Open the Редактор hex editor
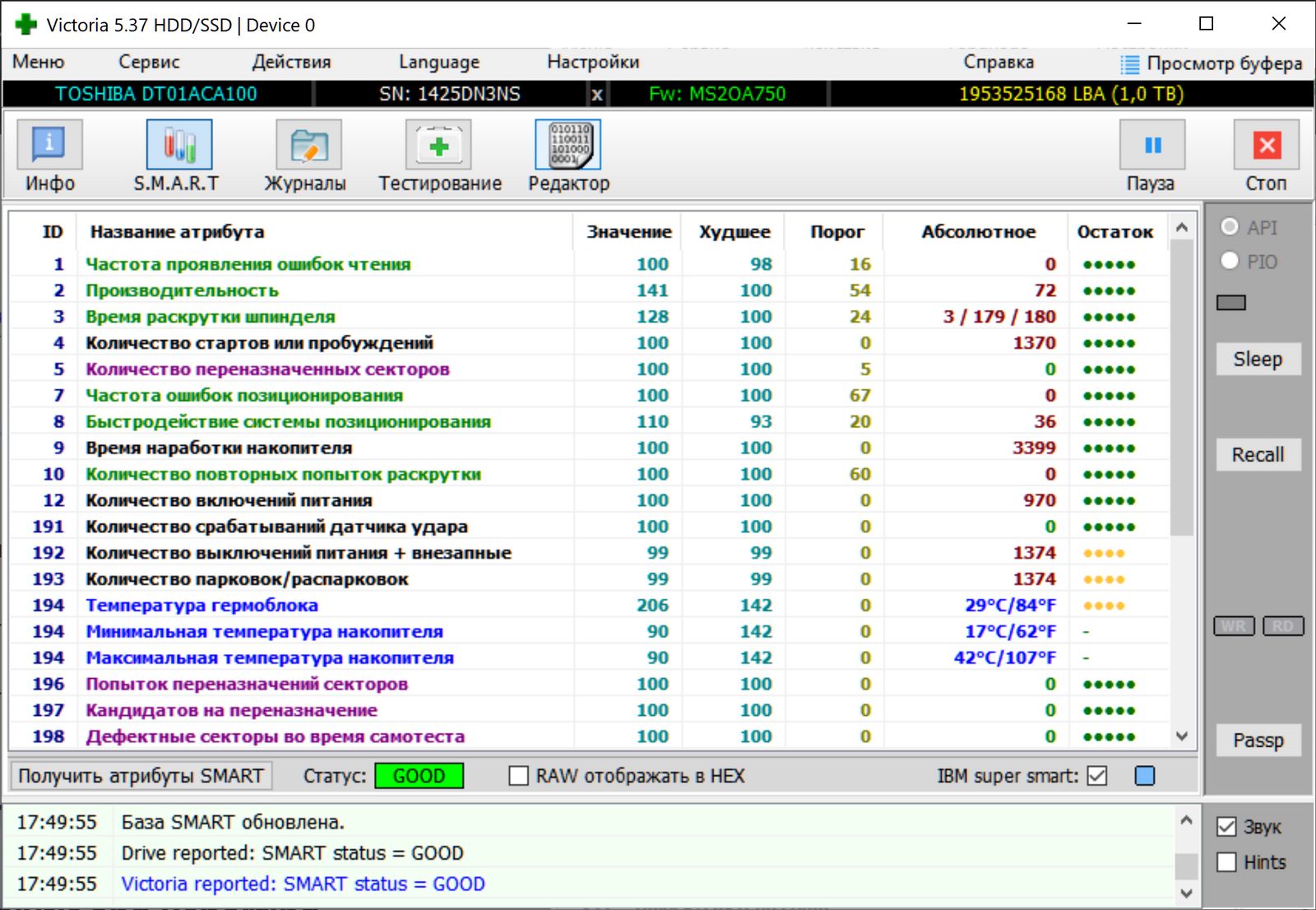Image resolution: width=1316 pixels, height=910 pixels. pyautogui.click(x=568, y=146)
